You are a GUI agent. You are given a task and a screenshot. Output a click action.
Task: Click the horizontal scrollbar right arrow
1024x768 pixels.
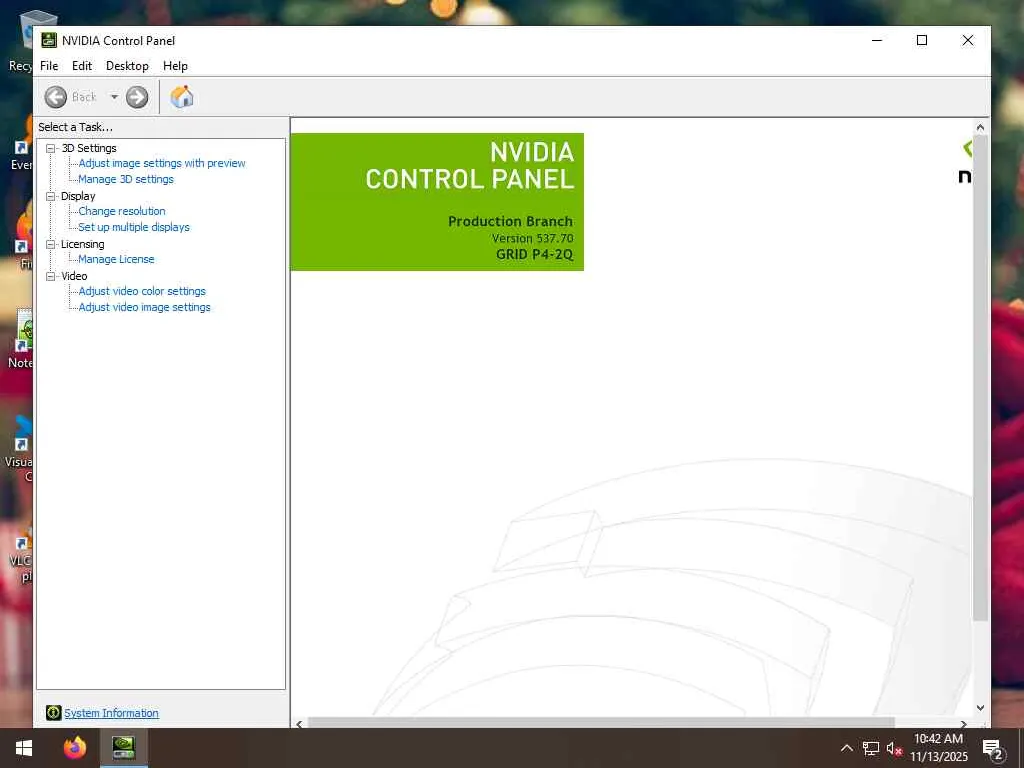[x=963, y=724]
